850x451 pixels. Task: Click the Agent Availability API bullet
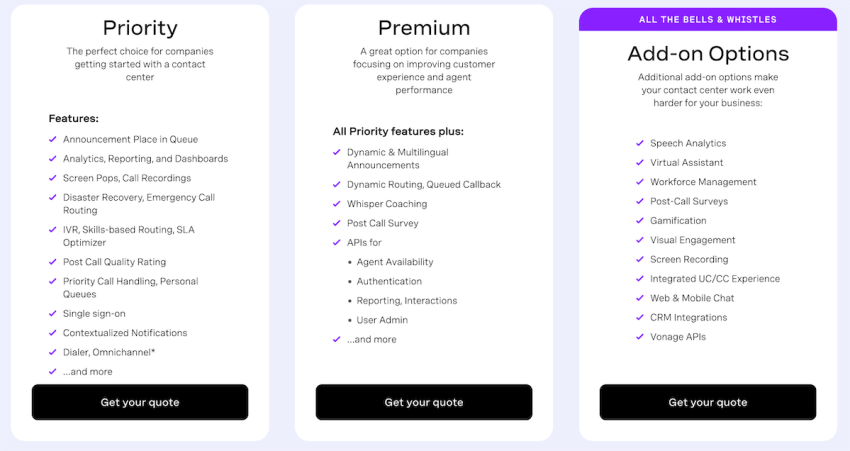pyautogui.click(x=395, y=262)
